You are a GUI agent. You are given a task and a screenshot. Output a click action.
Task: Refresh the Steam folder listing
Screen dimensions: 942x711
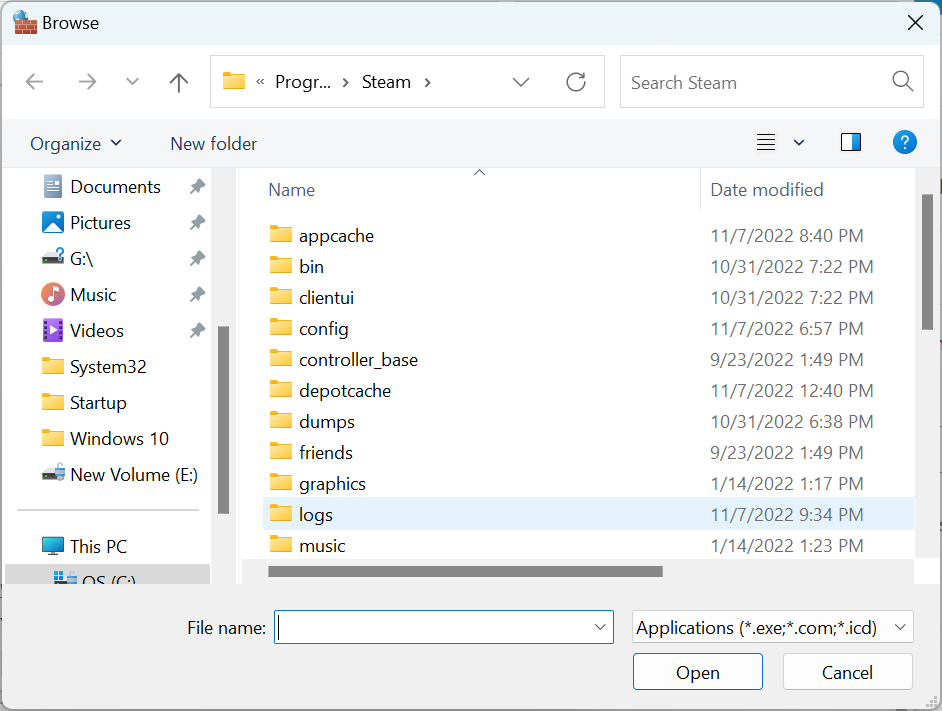pos(576,82)
